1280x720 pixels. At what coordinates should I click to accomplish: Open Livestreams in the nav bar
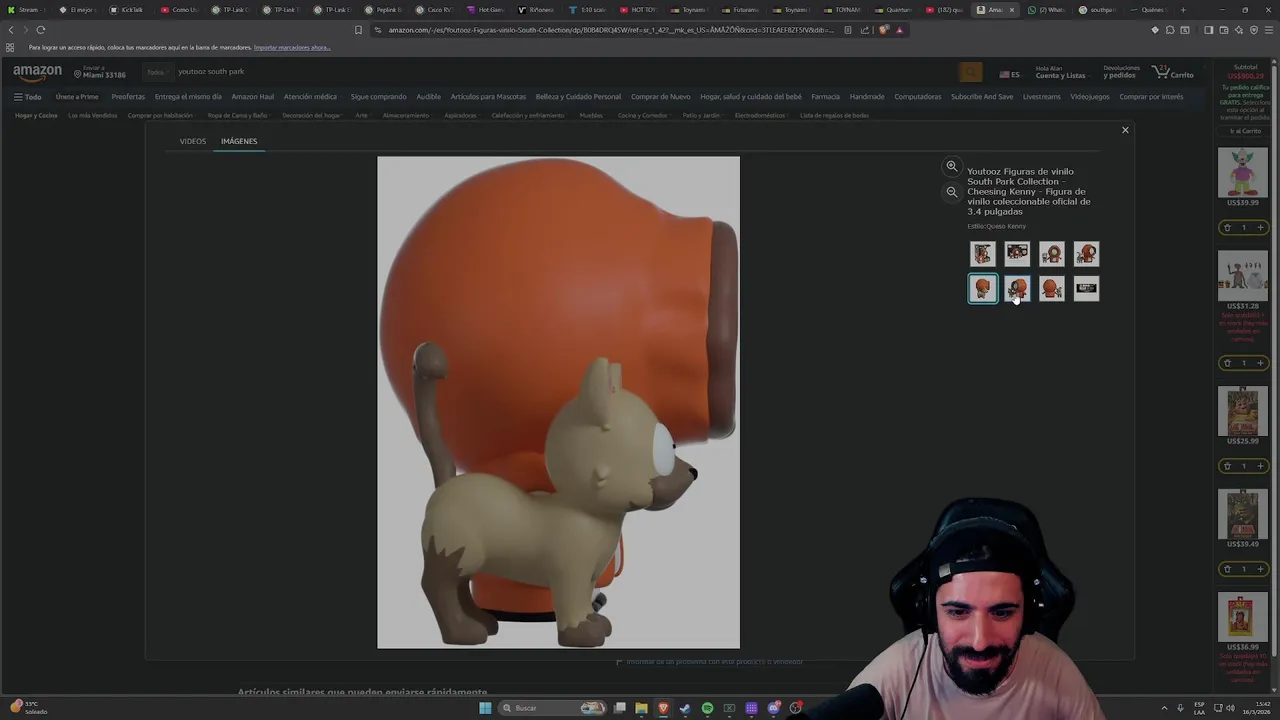(1041, 97)
